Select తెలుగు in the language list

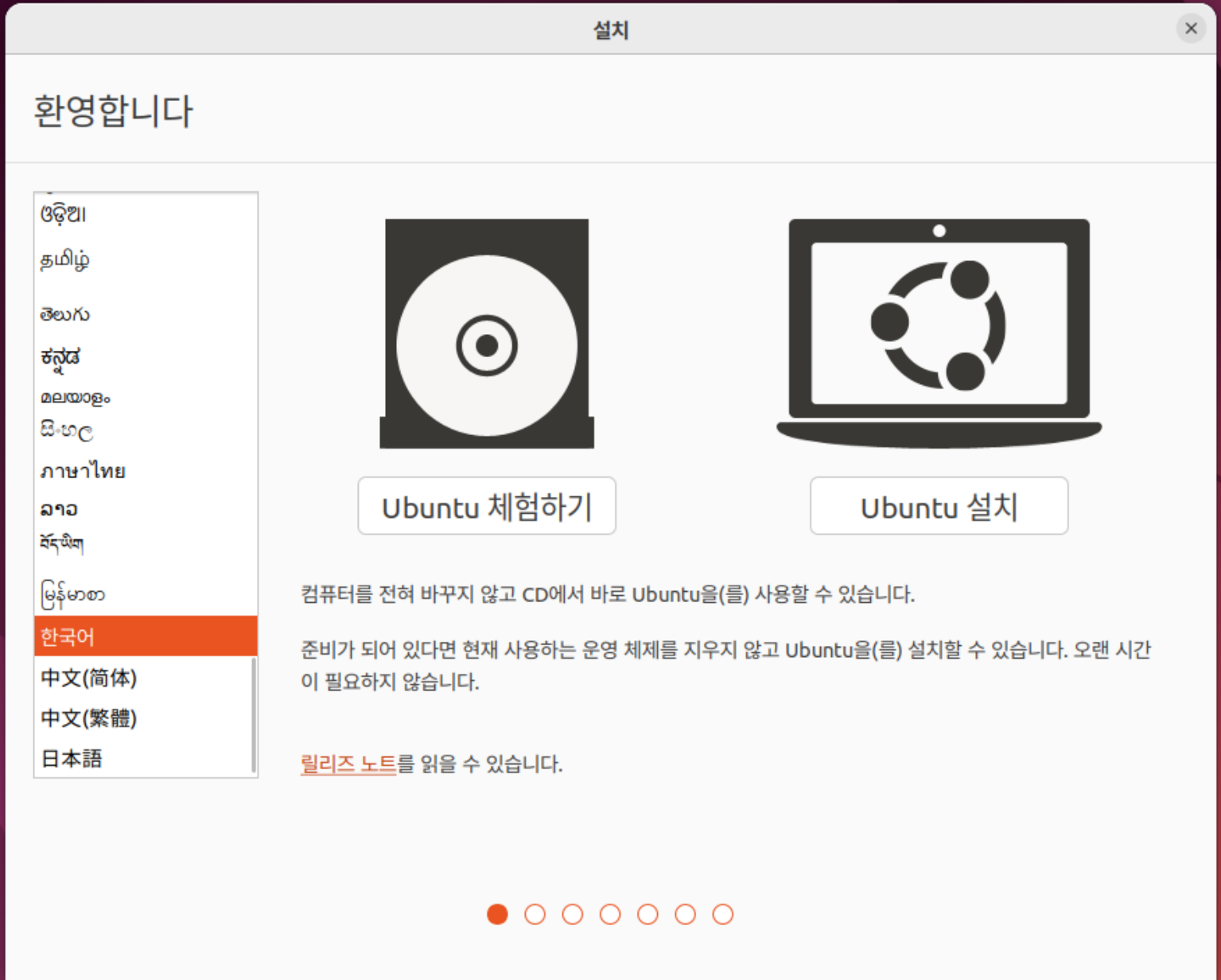tap(146, 314)
